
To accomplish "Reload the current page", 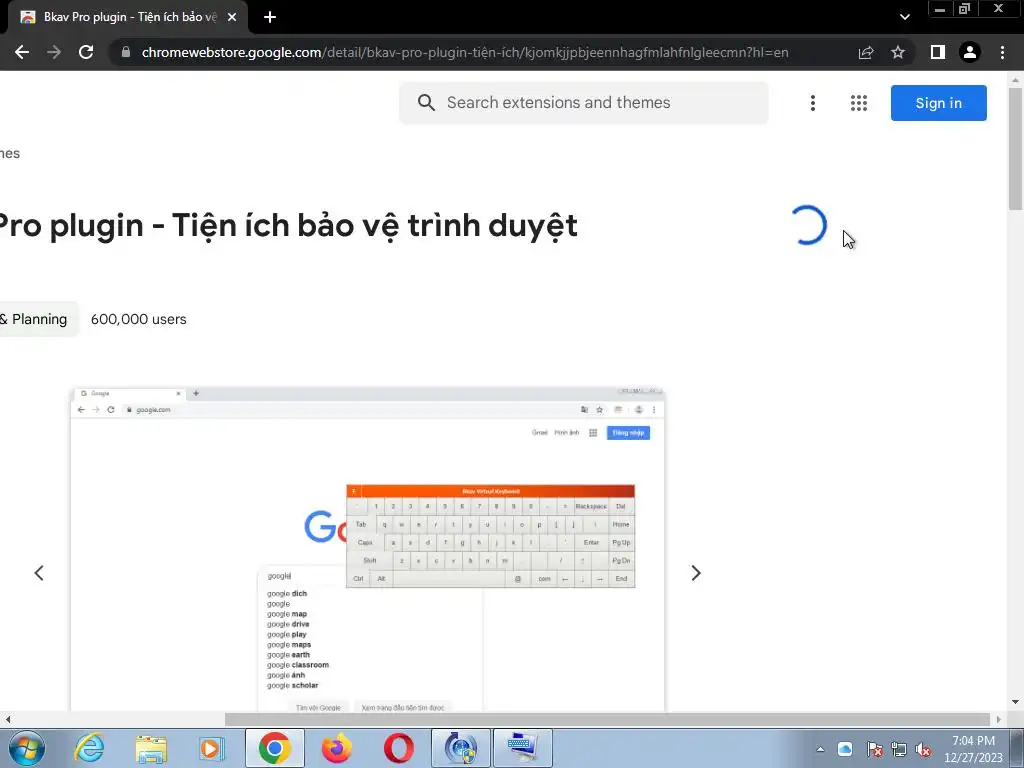I will pos(86,52).
